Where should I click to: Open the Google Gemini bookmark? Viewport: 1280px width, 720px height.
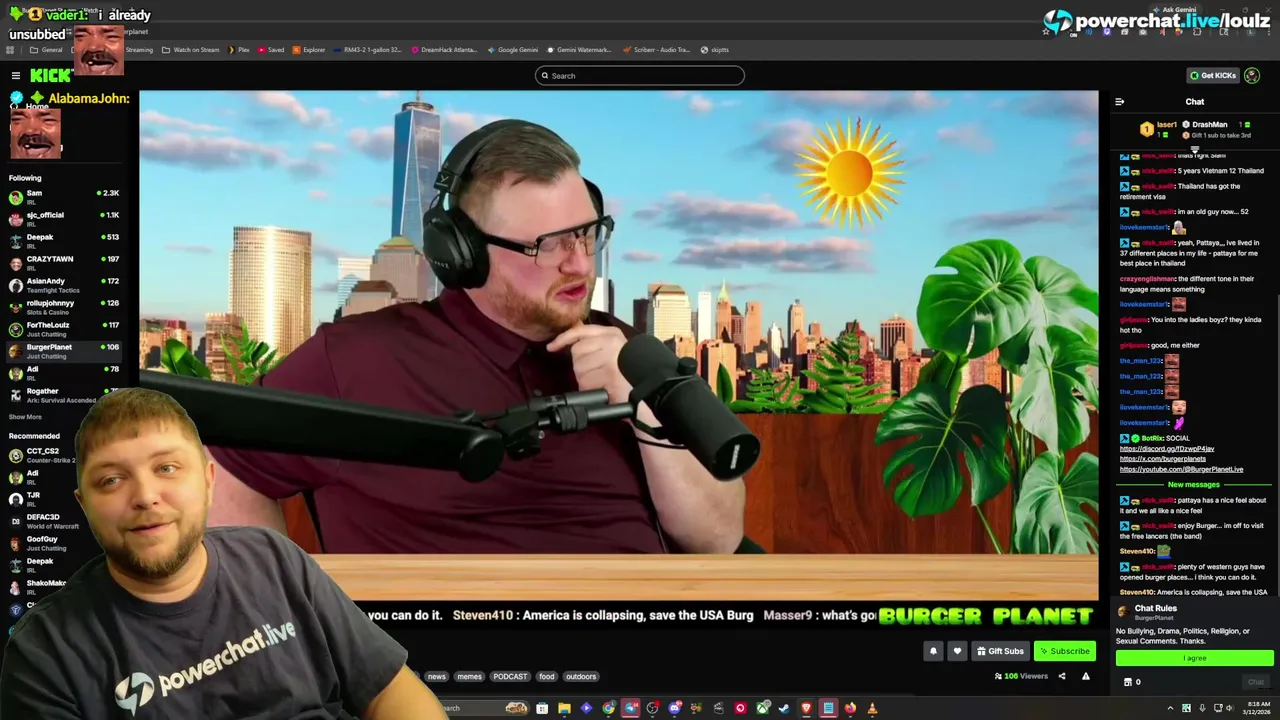pos(512,50)
